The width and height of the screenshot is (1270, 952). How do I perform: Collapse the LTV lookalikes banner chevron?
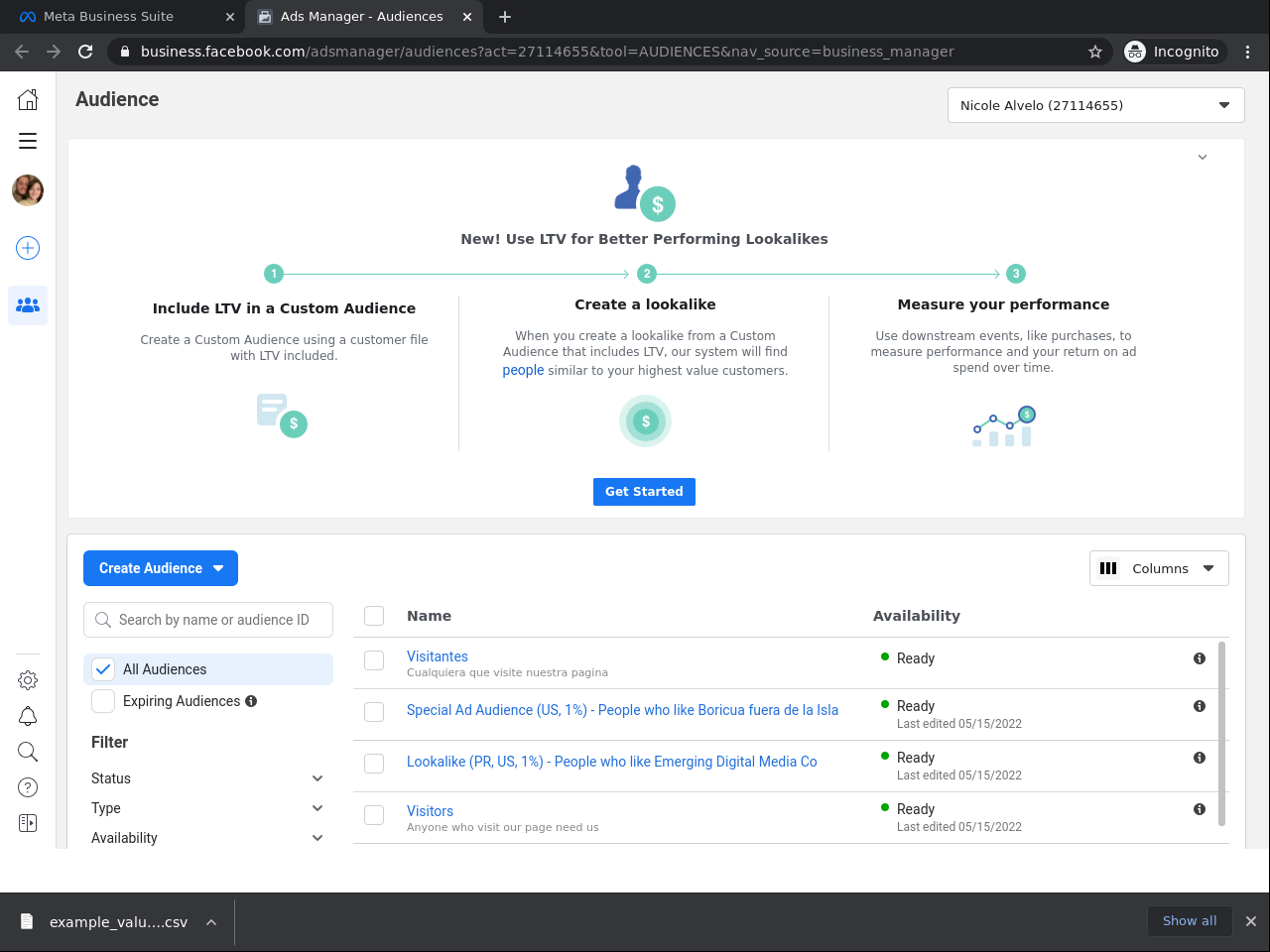tap(1203, 158)
